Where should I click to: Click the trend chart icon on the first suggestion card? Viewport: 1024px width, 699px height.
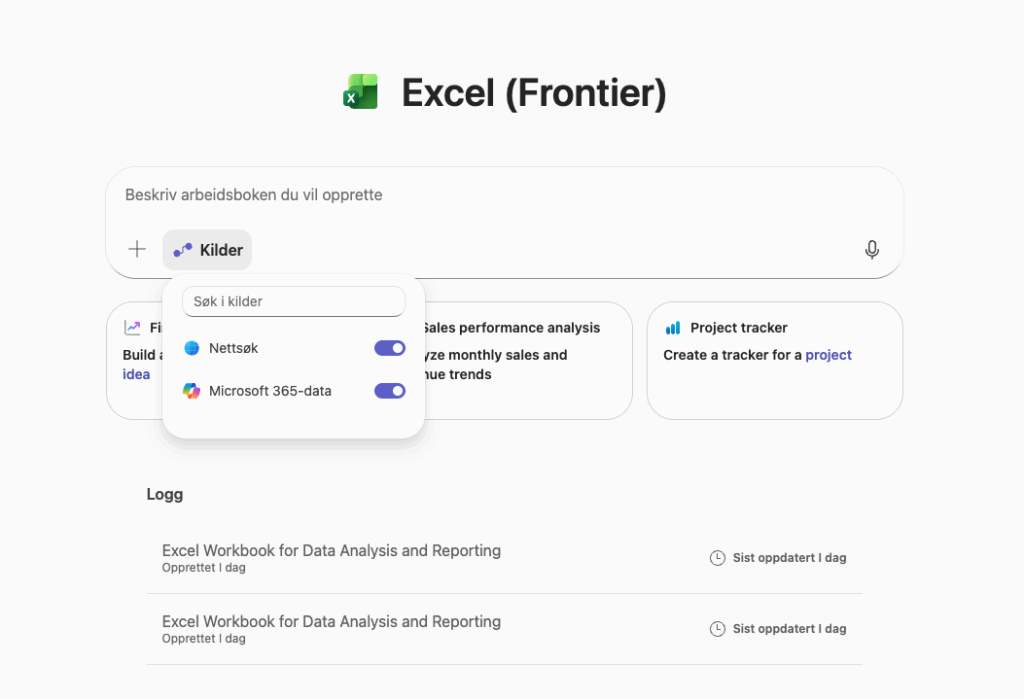pyautogui.click(x=132, y=328)
